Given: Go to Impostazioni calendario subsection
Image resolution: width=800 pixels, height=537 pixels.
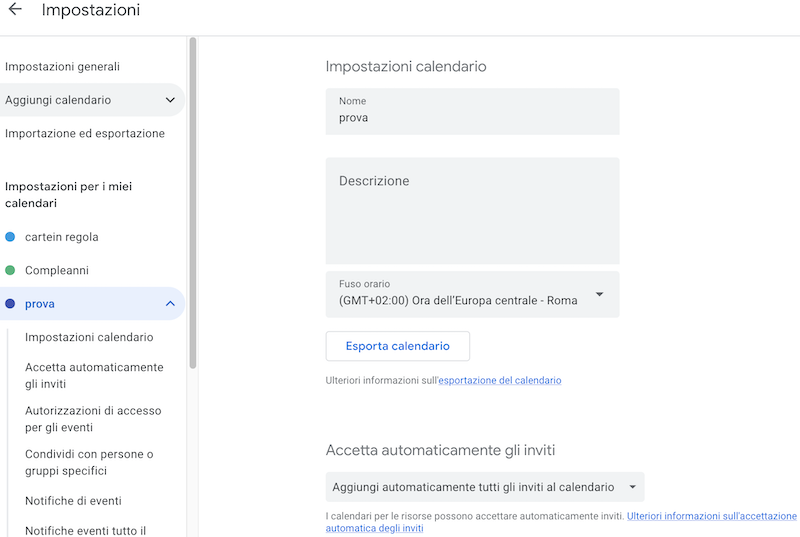Looking at the screenshot, I should coord(89,337).
